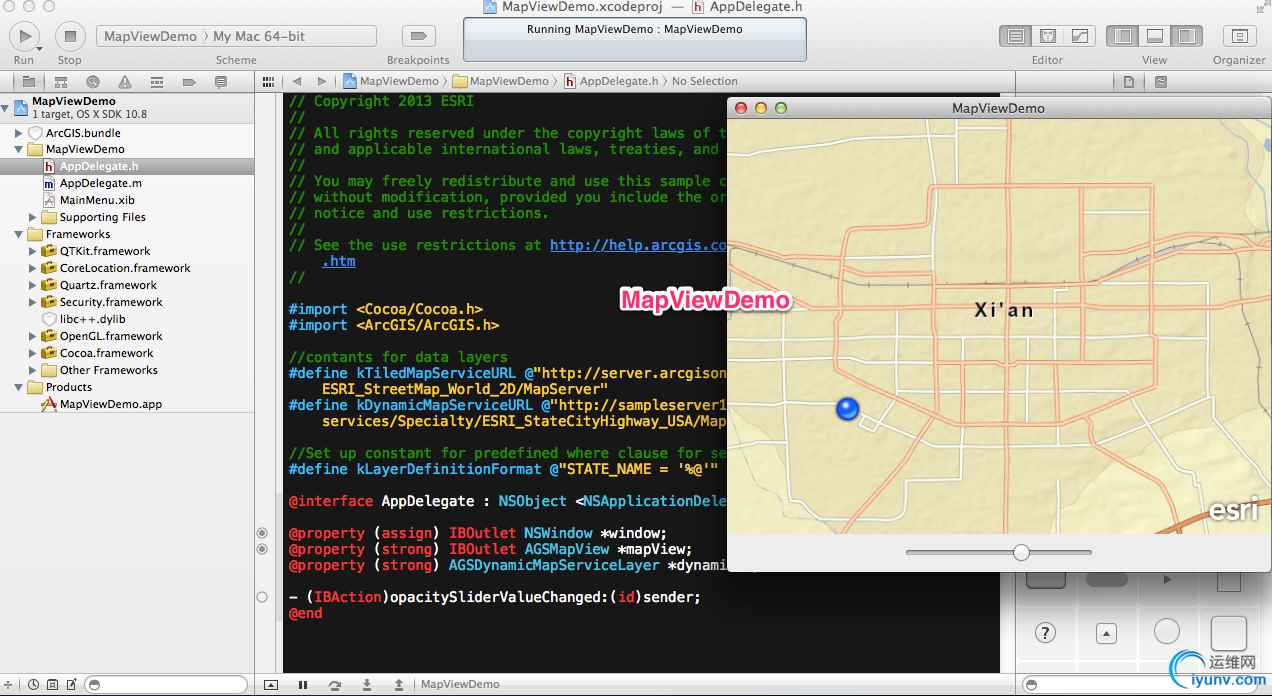Click No Selection in jump bar
This screenshot has width=1272, height=696.
pyautogui.click(x=705, y=81)
